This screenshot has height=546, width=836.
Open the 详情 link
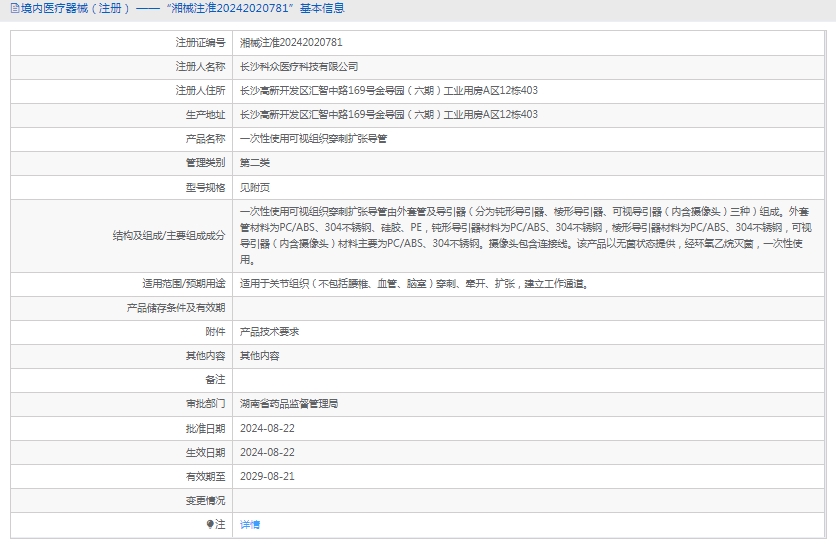coord(250,524)
